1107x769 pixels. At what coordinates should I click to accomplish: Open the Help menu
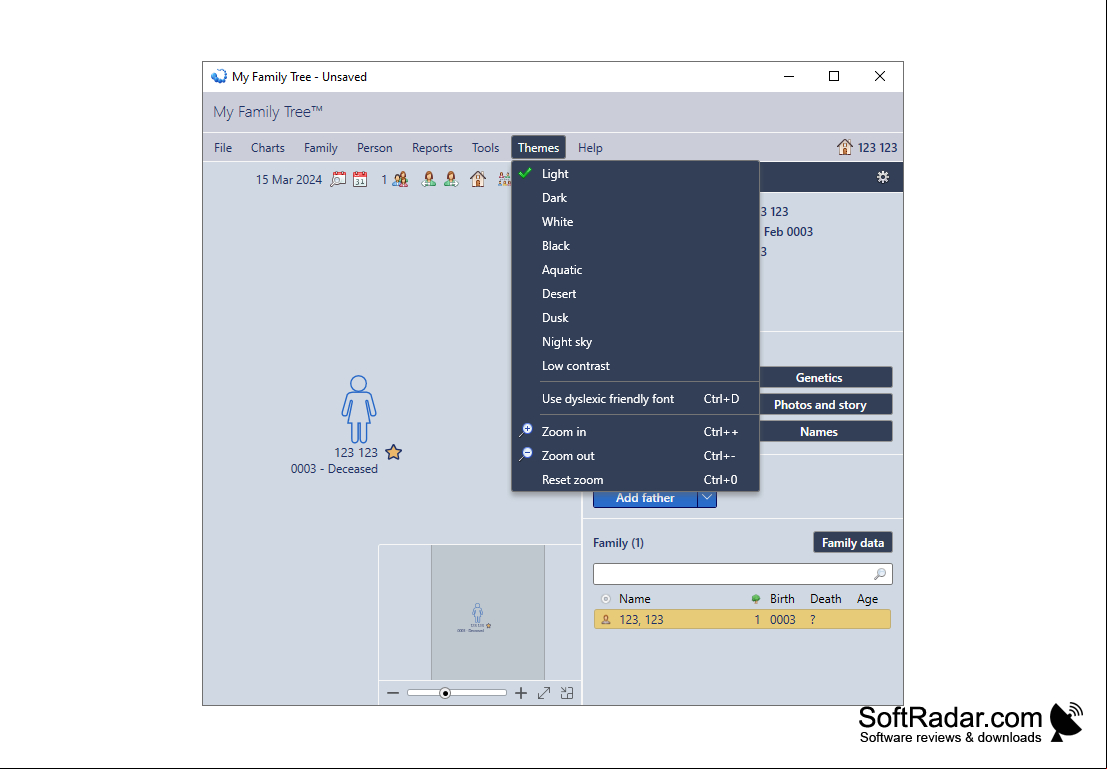[x=590, y=148]
